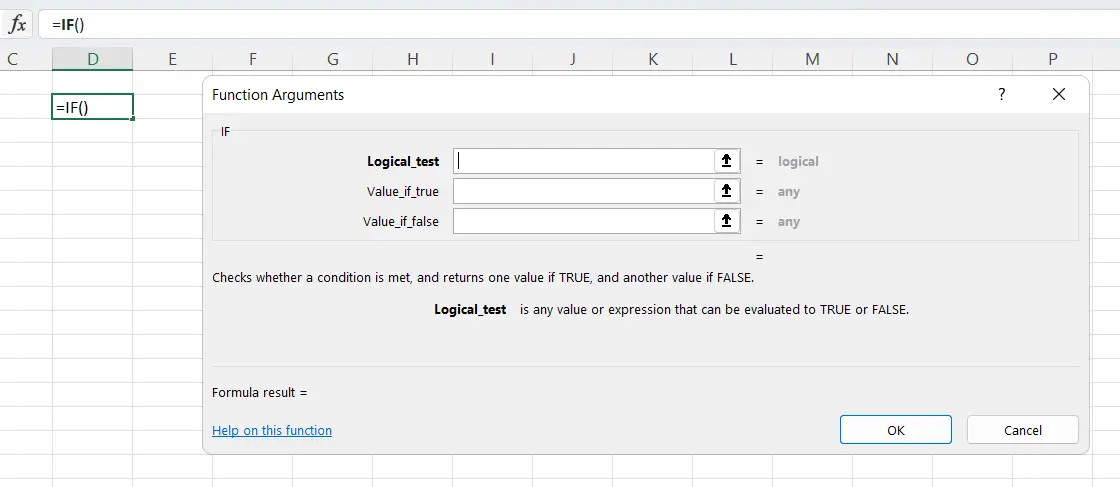
Task: Click inside the Logical_test input field
Action: (x=583, y=161)
